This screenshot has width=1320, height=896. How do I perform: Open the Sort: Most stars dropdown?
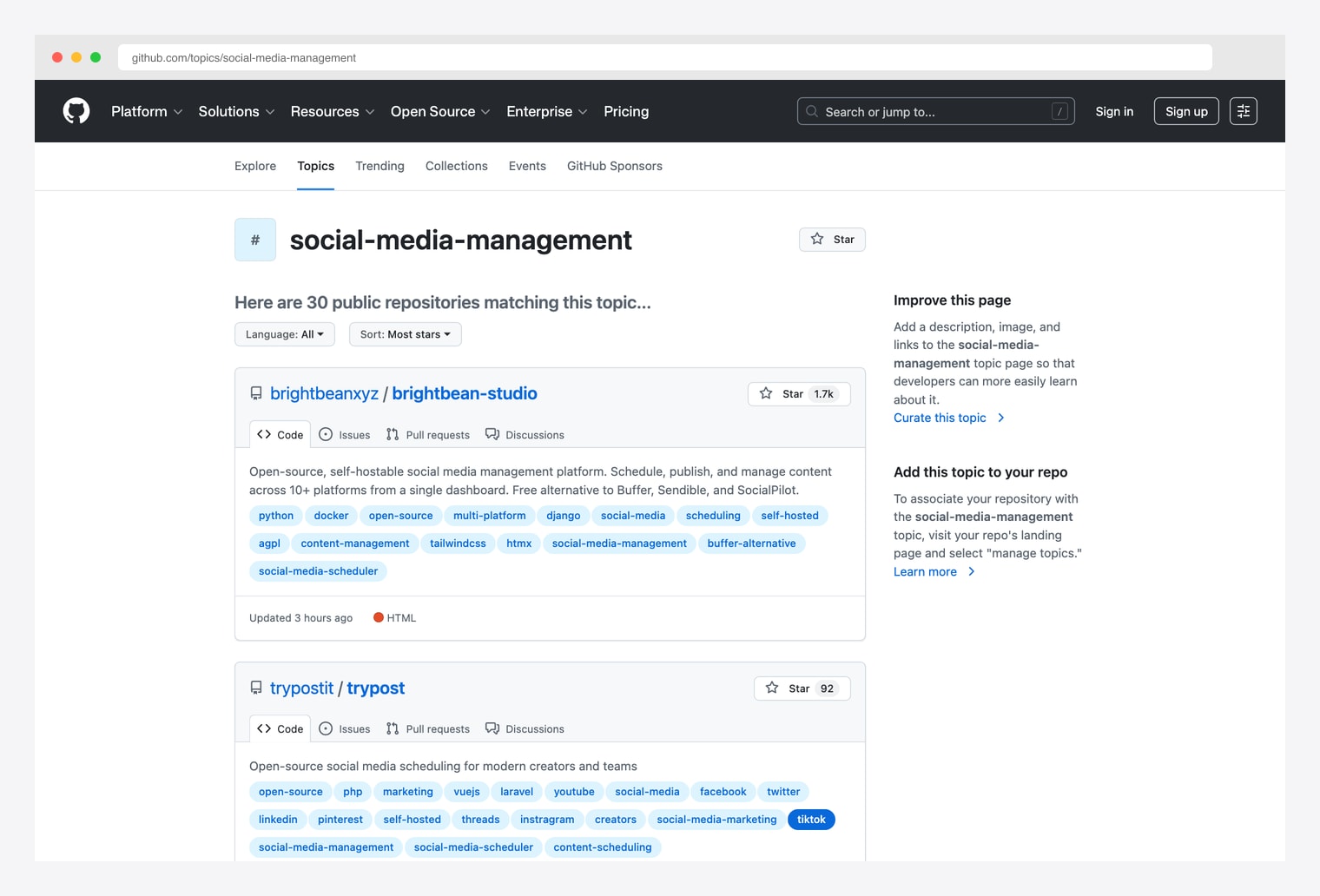coord(406,334)
